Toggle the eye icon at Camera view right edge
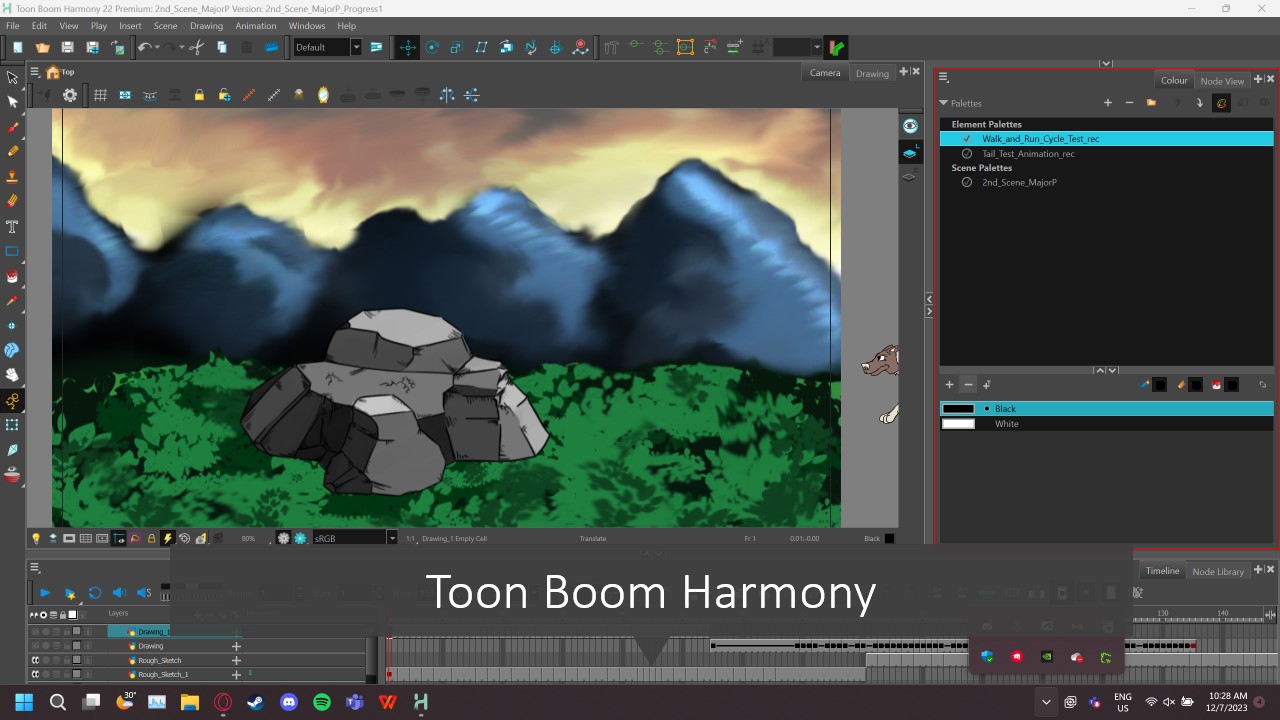The height and width of the screenshot is (720, 1280). 910,126
